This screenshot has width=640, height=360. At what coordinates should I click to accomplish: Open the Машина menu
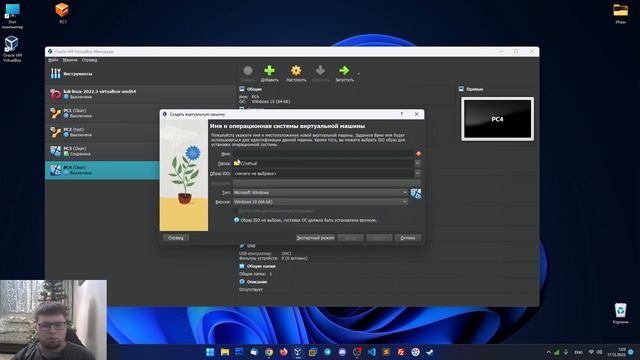(70, 60)
